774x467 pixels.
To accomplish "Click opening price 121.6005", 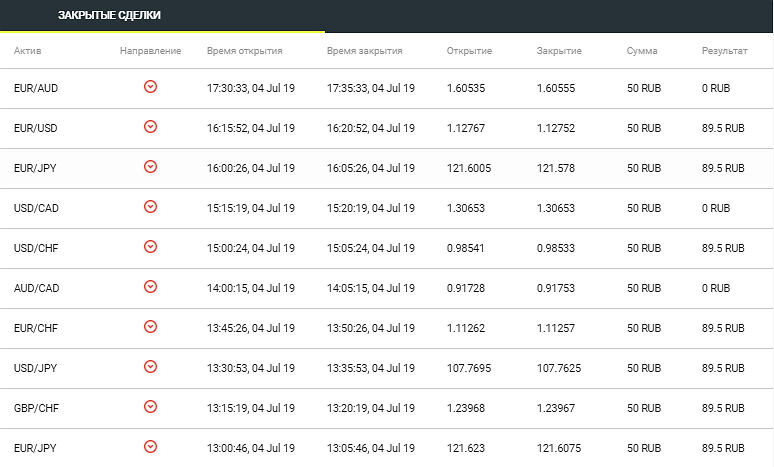I will pyautogui.click(x=469, y=168).
